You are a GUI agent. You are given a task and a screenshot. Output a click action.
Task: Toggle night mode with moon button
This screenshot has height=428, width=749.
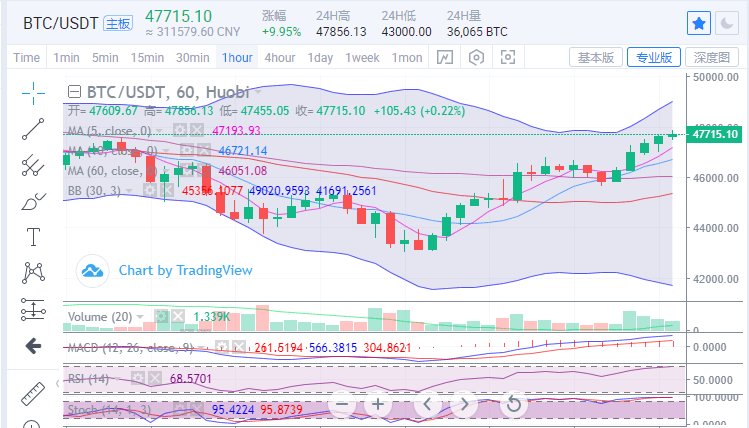727,23
